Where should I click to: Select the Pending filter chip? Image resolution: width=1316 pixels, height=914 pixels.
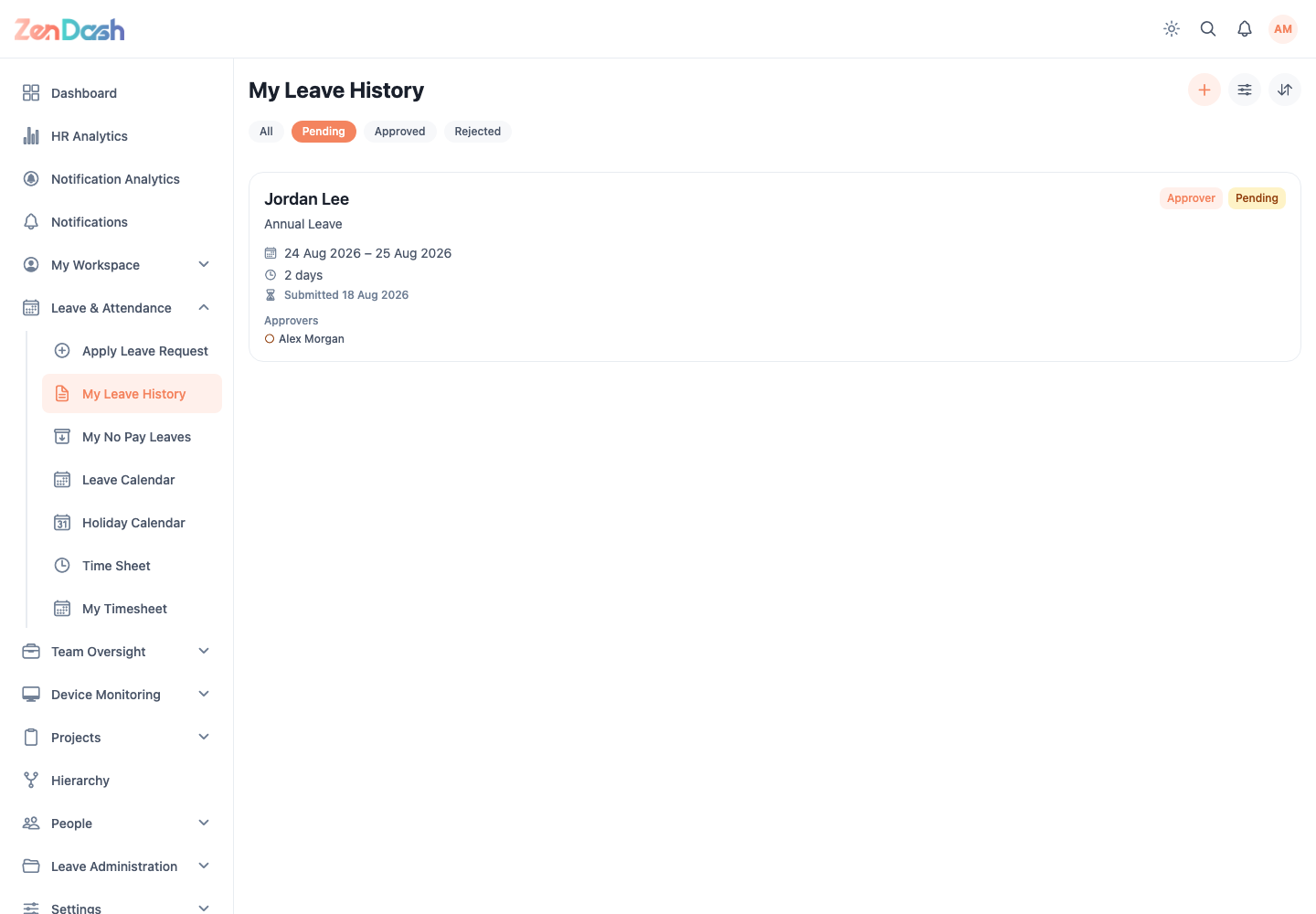point(324,132)
